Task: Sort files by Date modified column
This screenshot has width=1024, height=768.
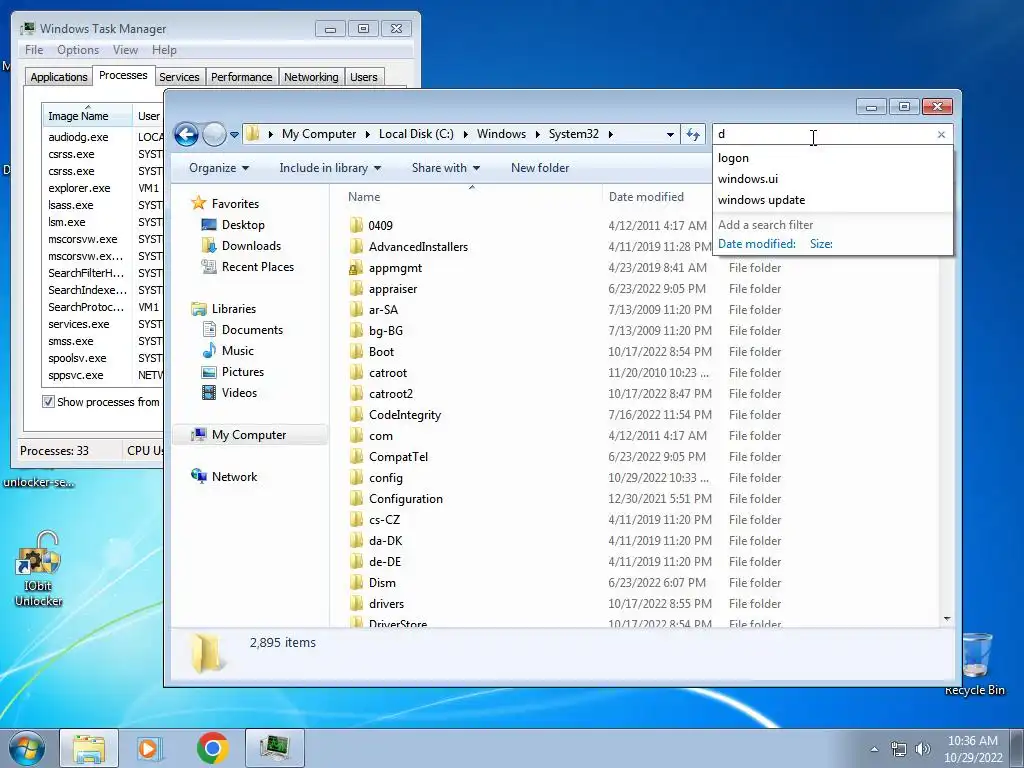Action: tap(646, 197)
